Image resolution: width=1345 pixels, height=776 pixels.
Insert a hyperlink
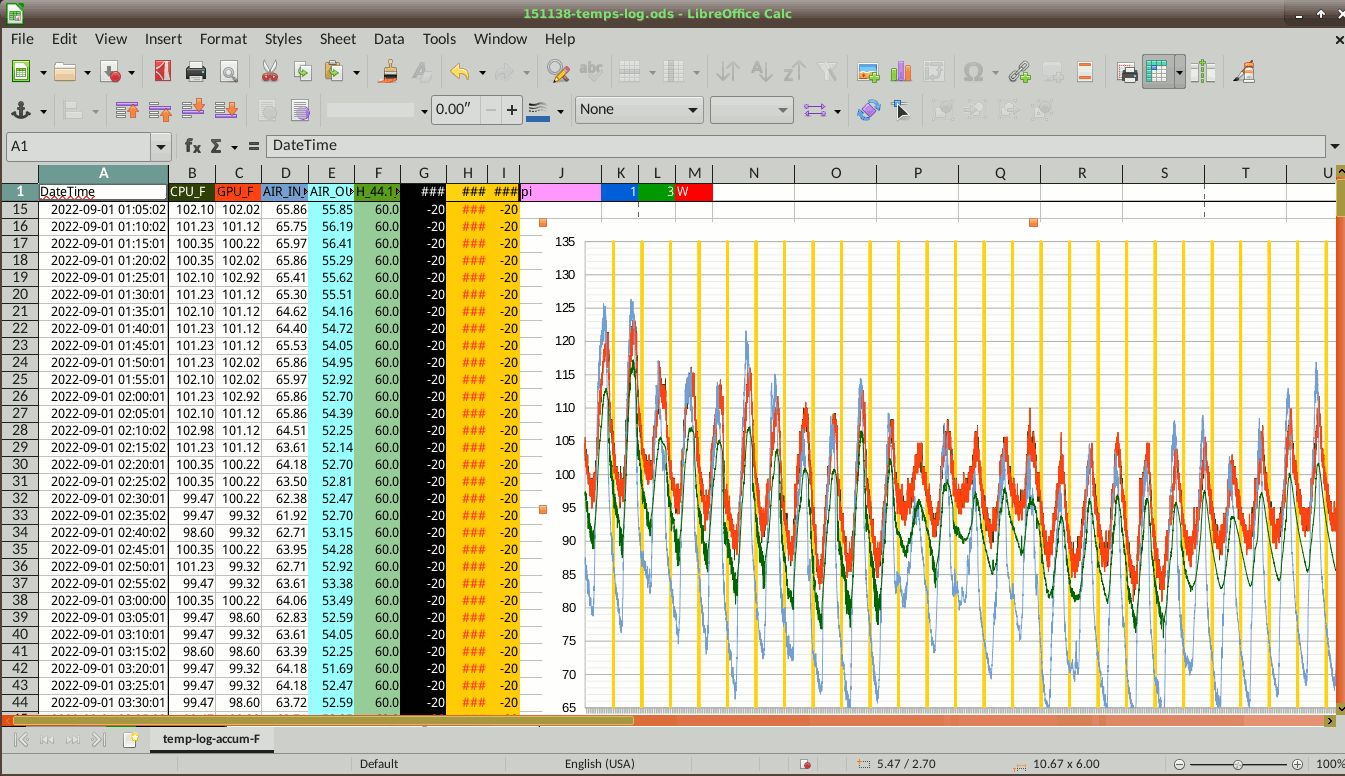[1019, 72]
